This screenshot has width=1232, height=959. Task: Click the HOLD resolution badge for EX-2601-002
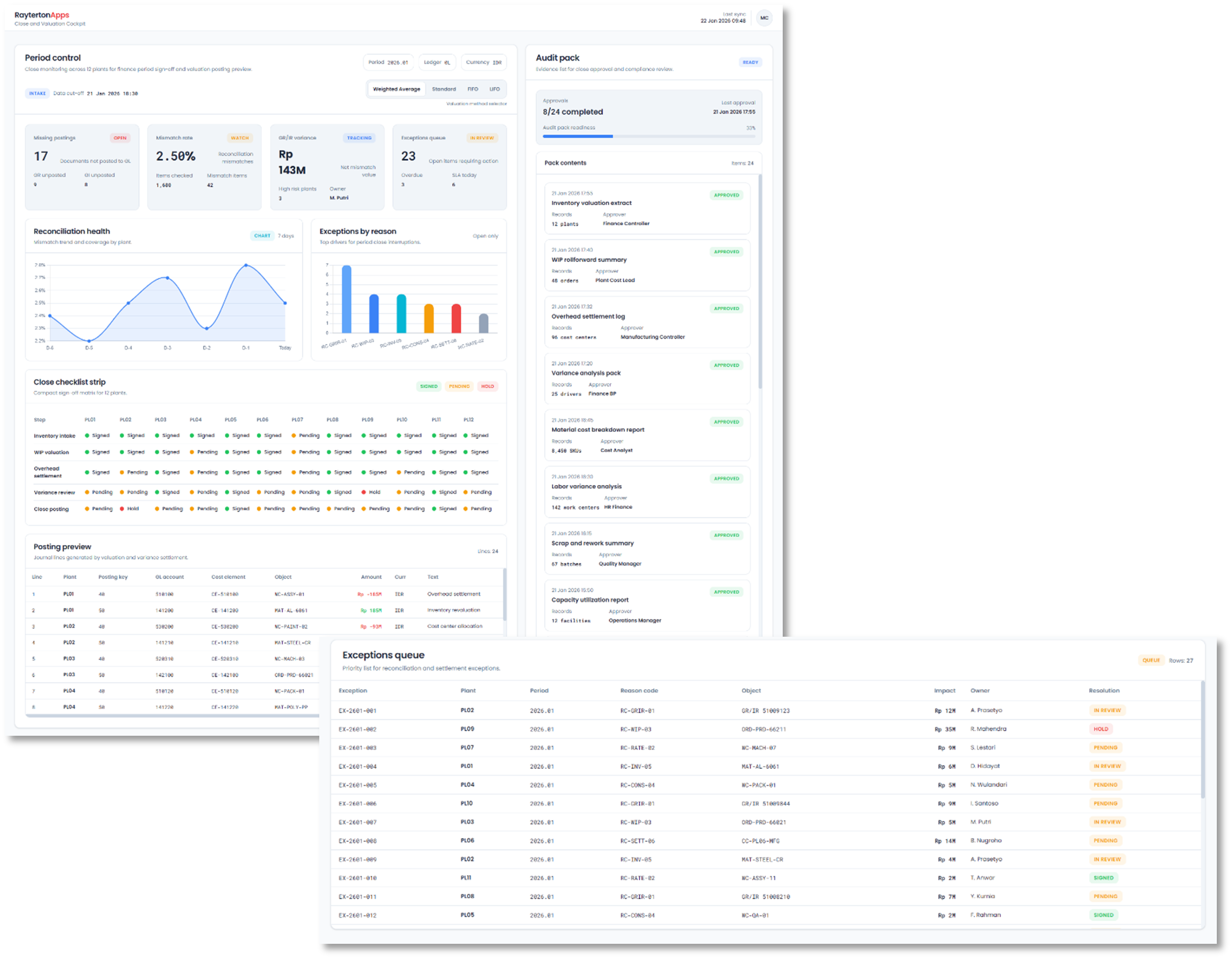click(x=1100, y=728)
